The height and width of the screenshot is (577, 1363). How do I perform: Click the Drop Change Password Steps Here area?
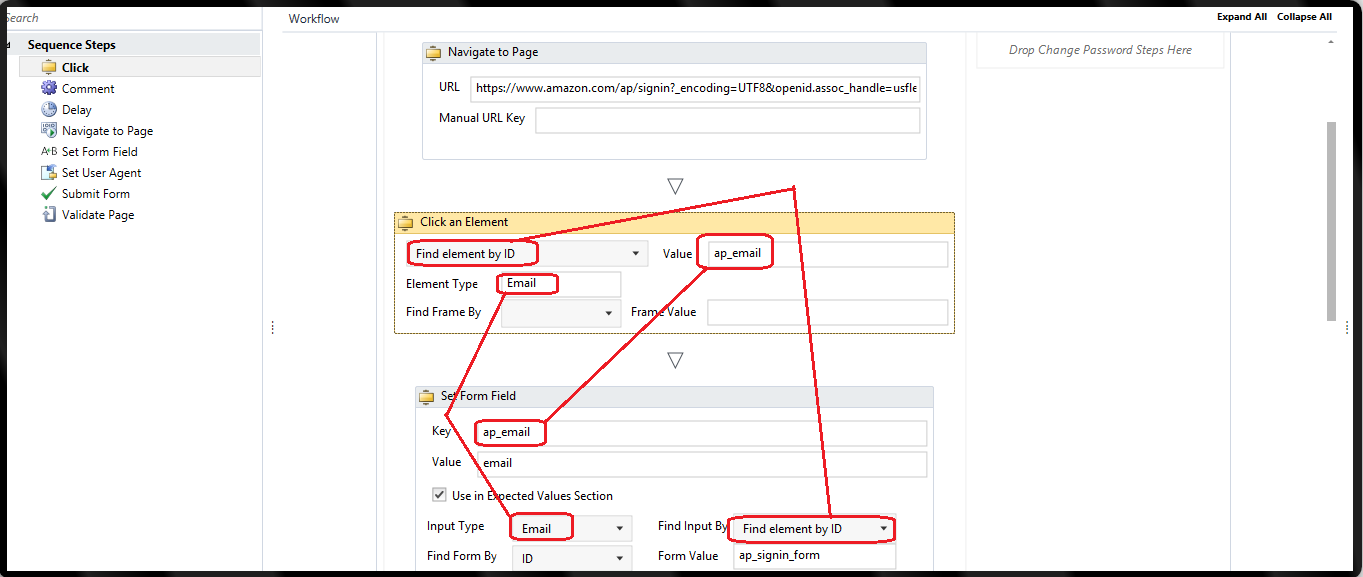pyautogui.click(x=1100, y=50)
